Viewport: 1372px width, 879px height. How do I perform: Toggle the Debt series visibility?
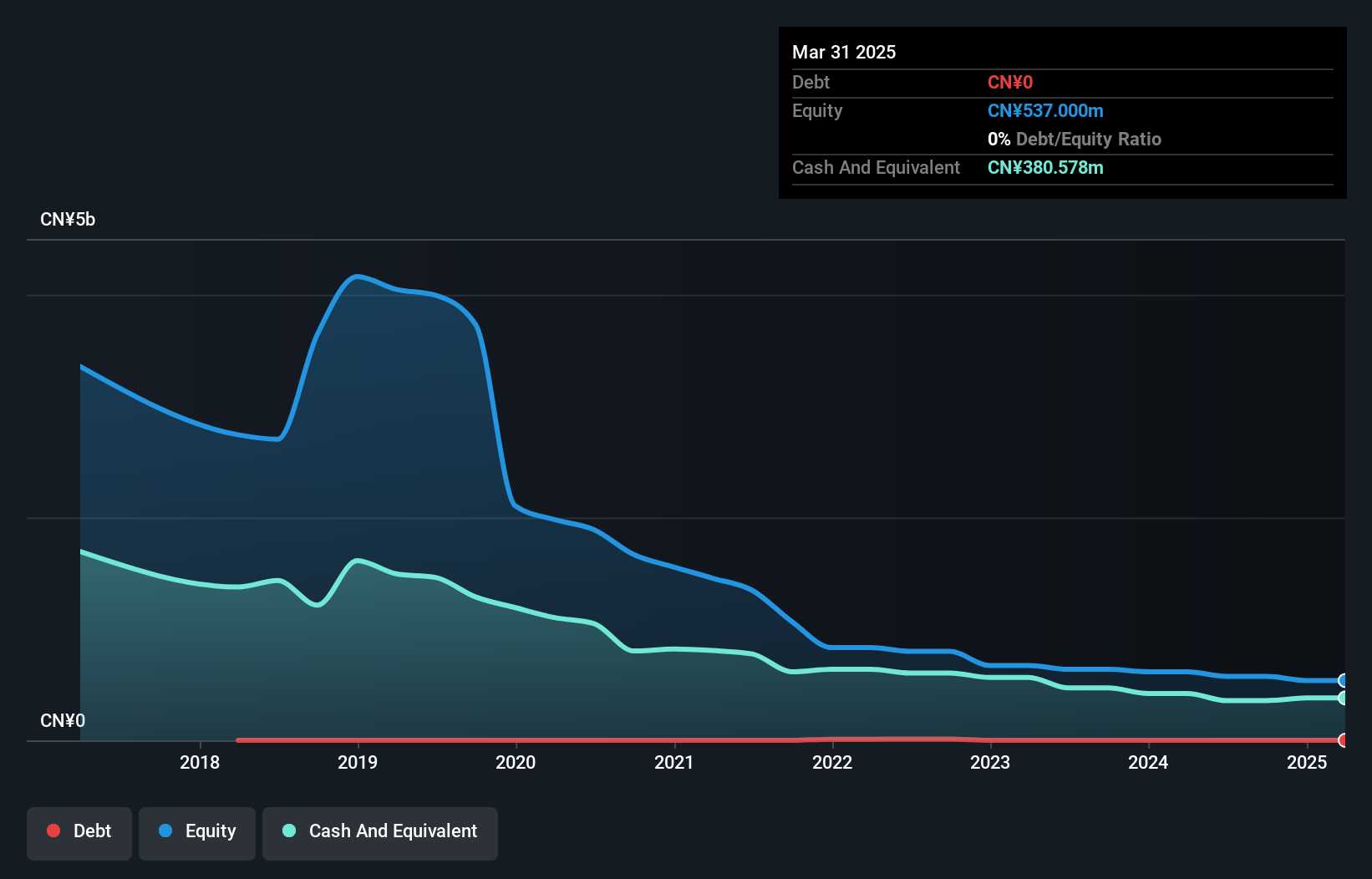pyautogui.click(x=79, y=833)
